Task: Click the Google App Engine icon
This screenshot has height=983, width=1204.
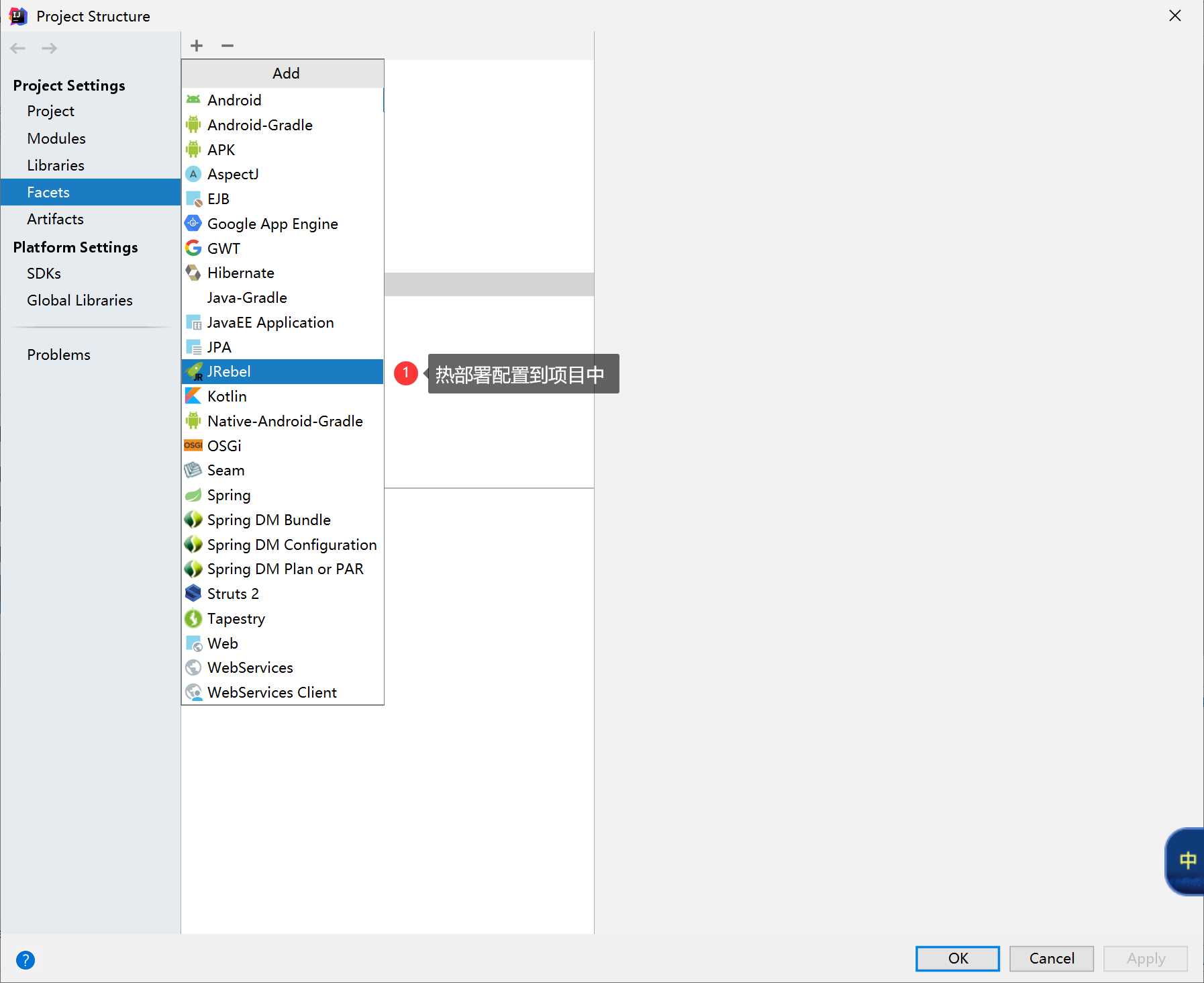Action: tap(193, 223)
